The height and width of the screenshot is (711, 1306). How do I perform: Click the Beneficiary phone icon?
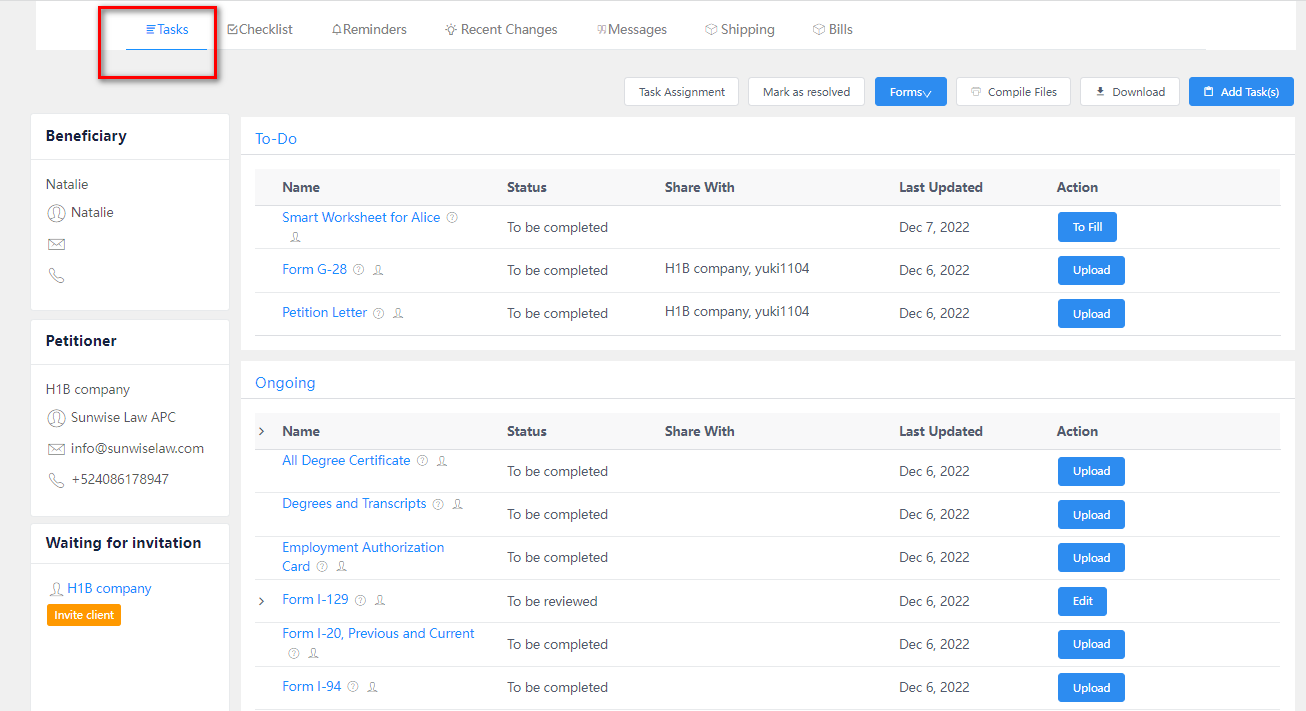pos(57,276)
